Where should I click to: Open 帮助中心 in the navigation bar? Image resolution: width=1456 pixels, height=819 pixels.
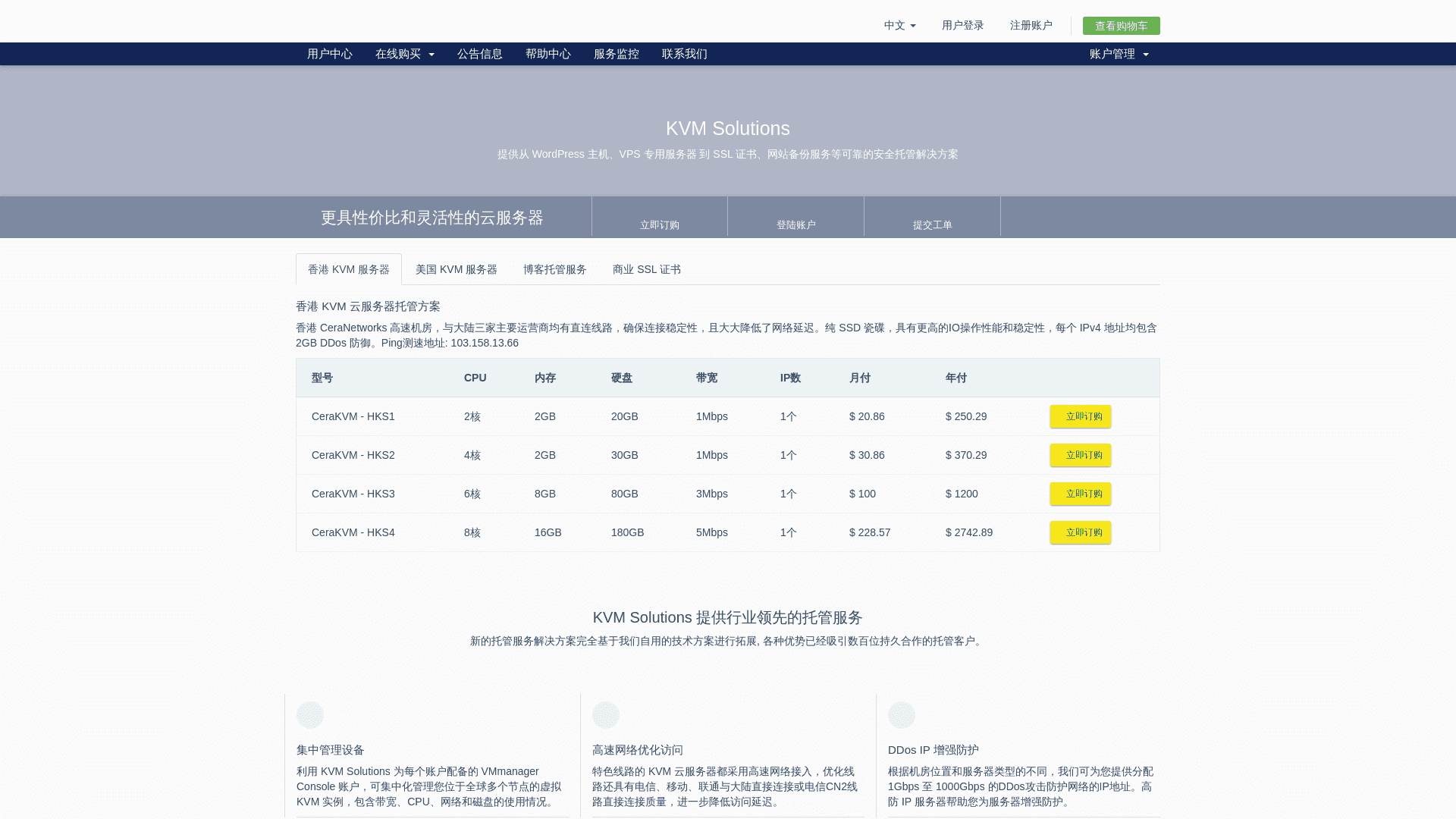[x=548, y=54]
